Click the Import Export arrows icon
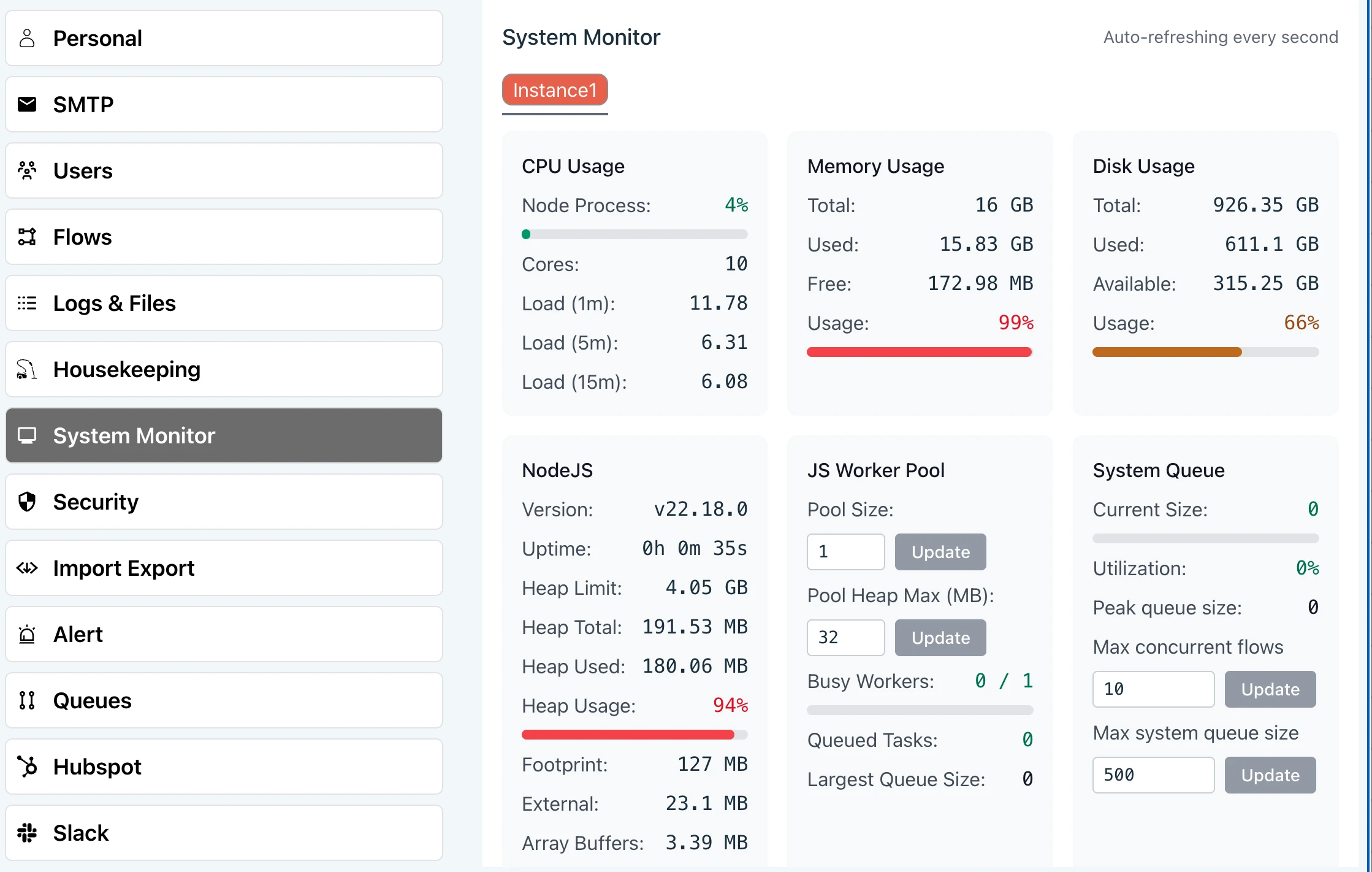1372x872 pixels. click(27, 568)
